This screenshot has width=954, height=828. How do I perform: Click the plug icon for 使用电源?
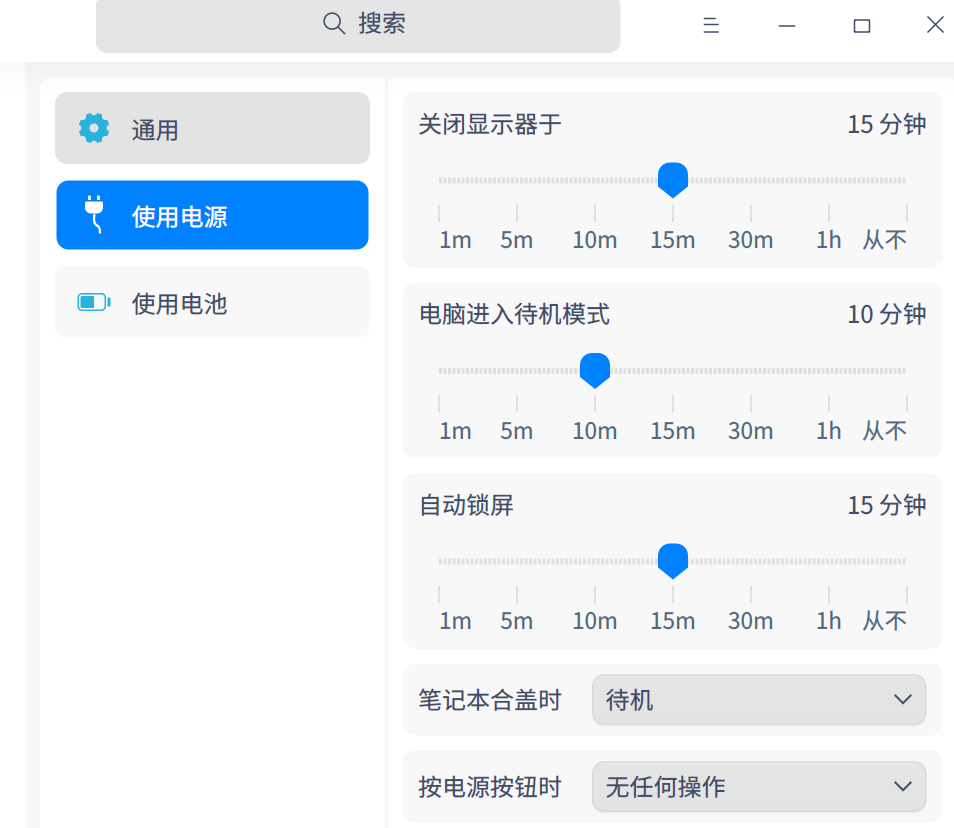pos(94,215)
